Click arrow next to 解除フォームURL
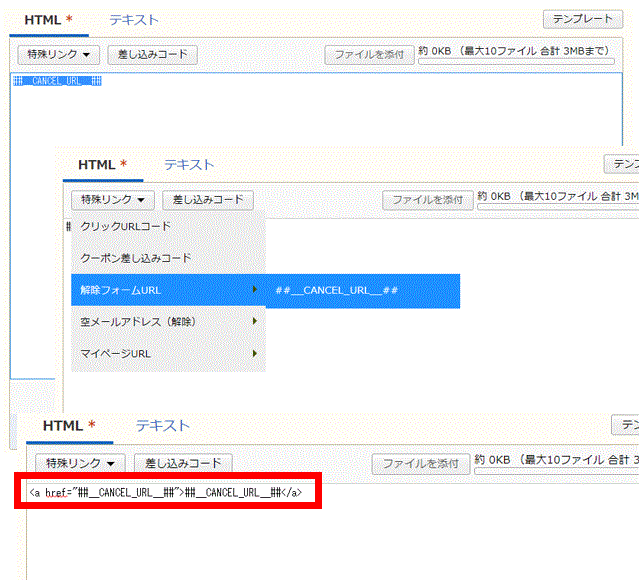This screenshot has height=580, width=639. tap(255, 289)
